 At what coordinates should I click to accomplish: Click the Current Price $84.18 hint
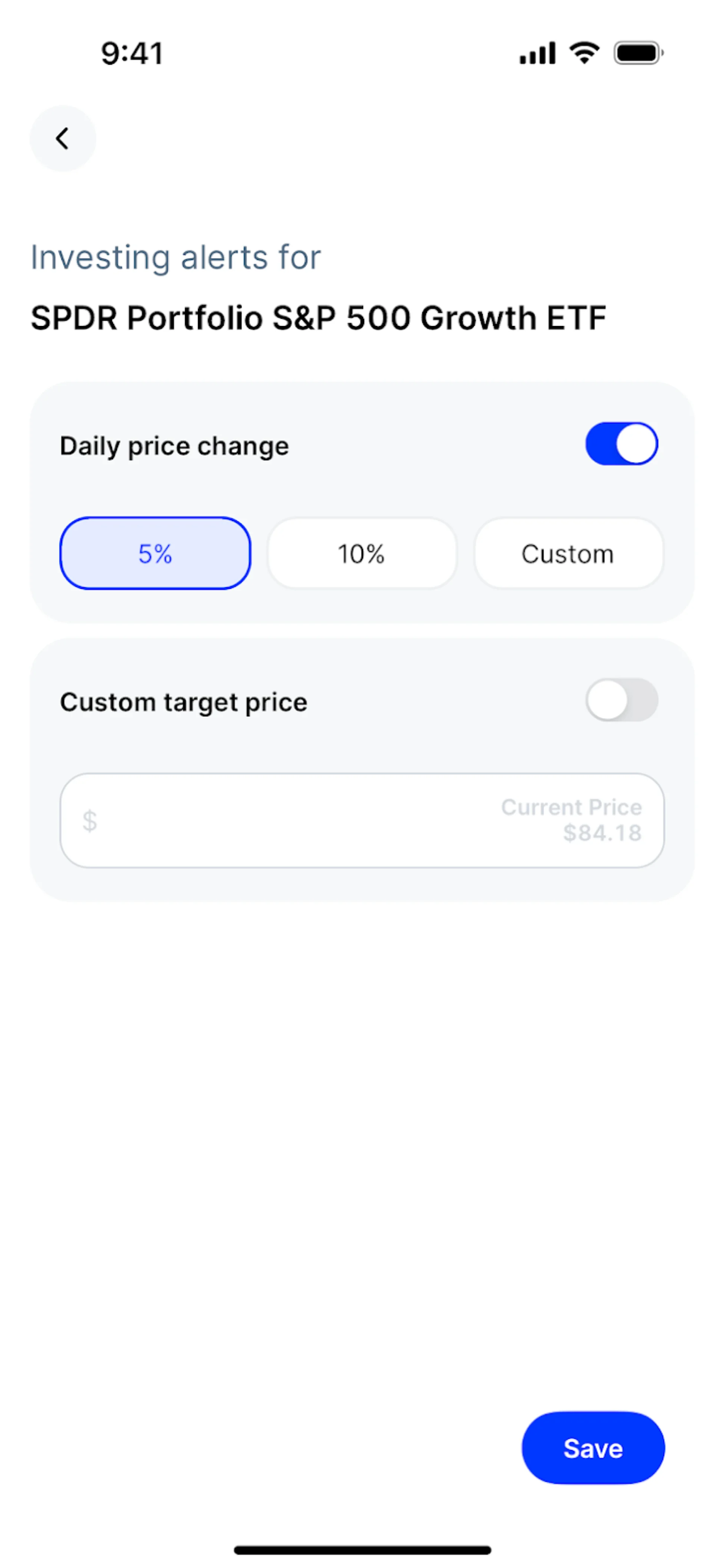click(571, 808)
